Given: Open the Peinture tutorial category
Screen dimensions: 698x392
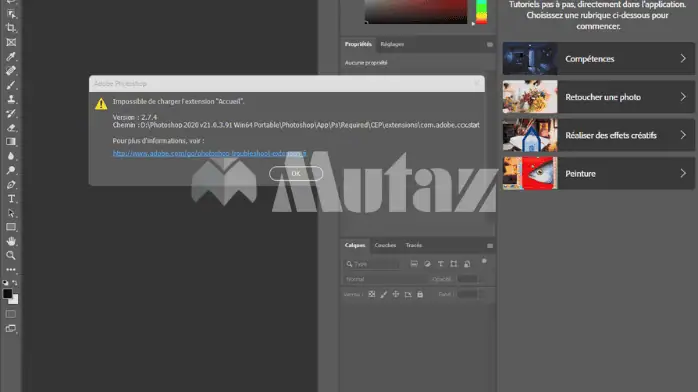Looking at the screenshot, I should [598, 173].
